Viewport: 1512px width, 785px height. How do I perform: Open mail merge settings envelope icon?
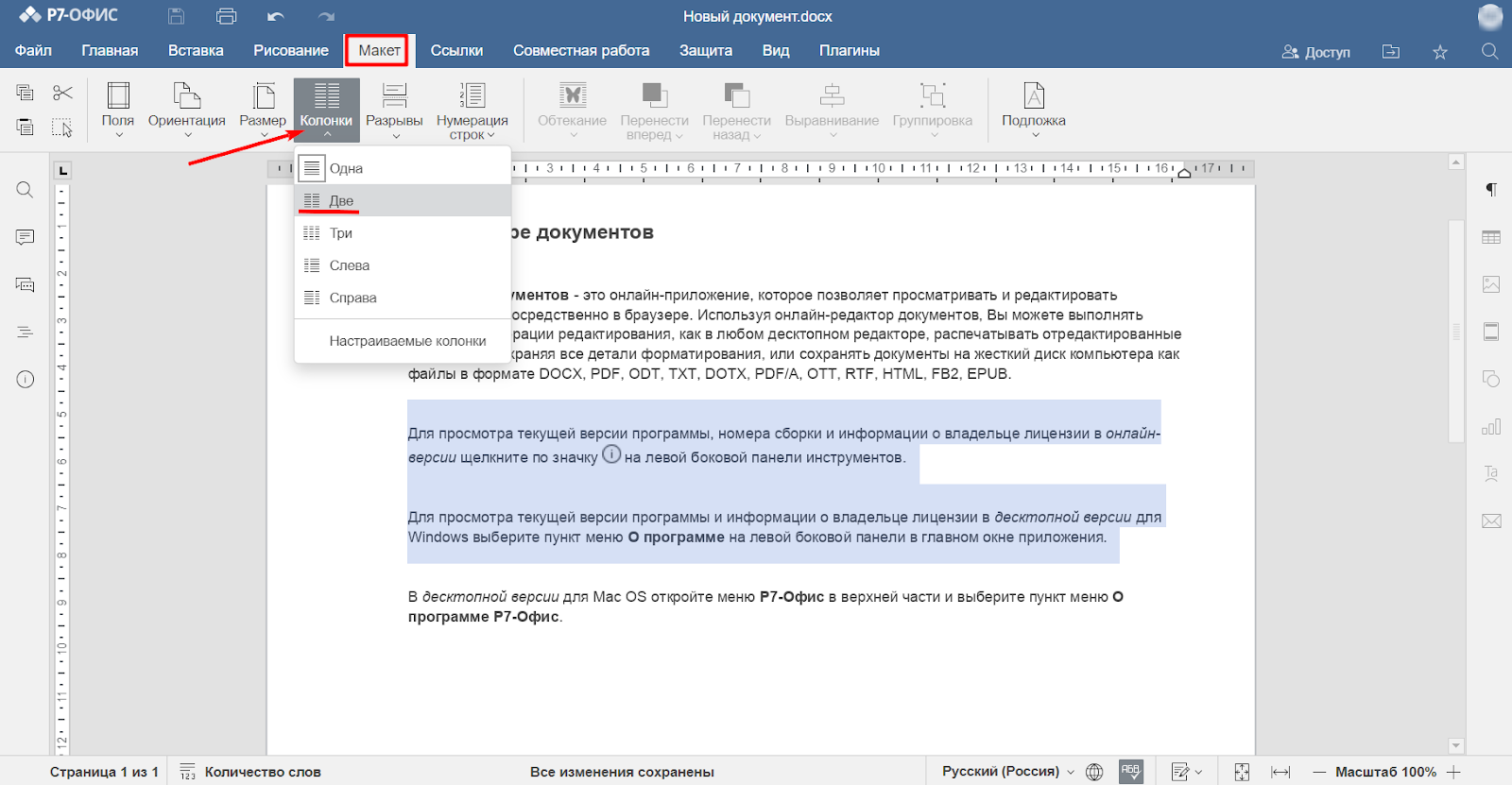coord(1491,520)
